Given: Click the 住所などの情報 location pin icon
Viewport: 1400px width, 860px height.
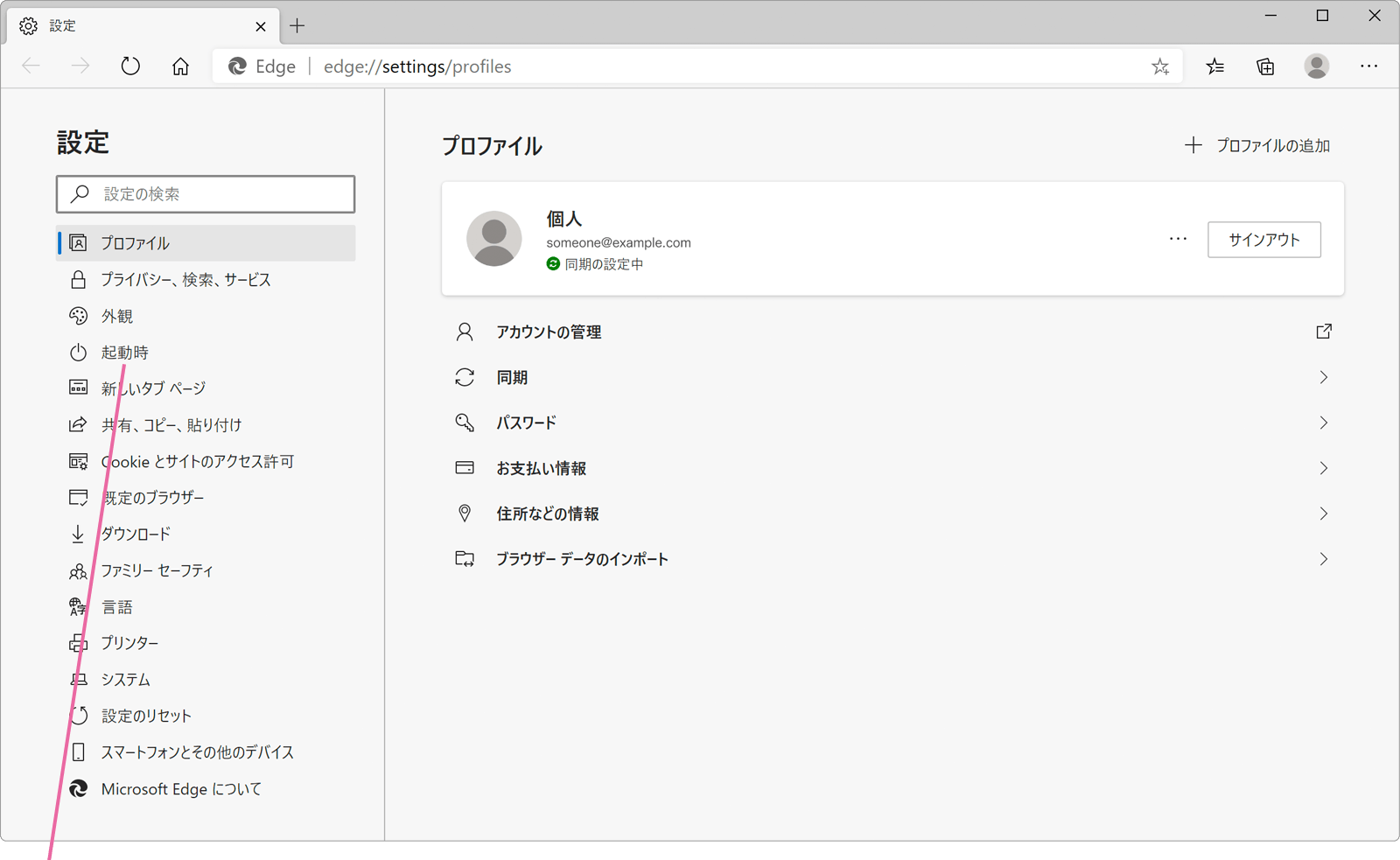Looking at the screenshot, I should 465,514.
